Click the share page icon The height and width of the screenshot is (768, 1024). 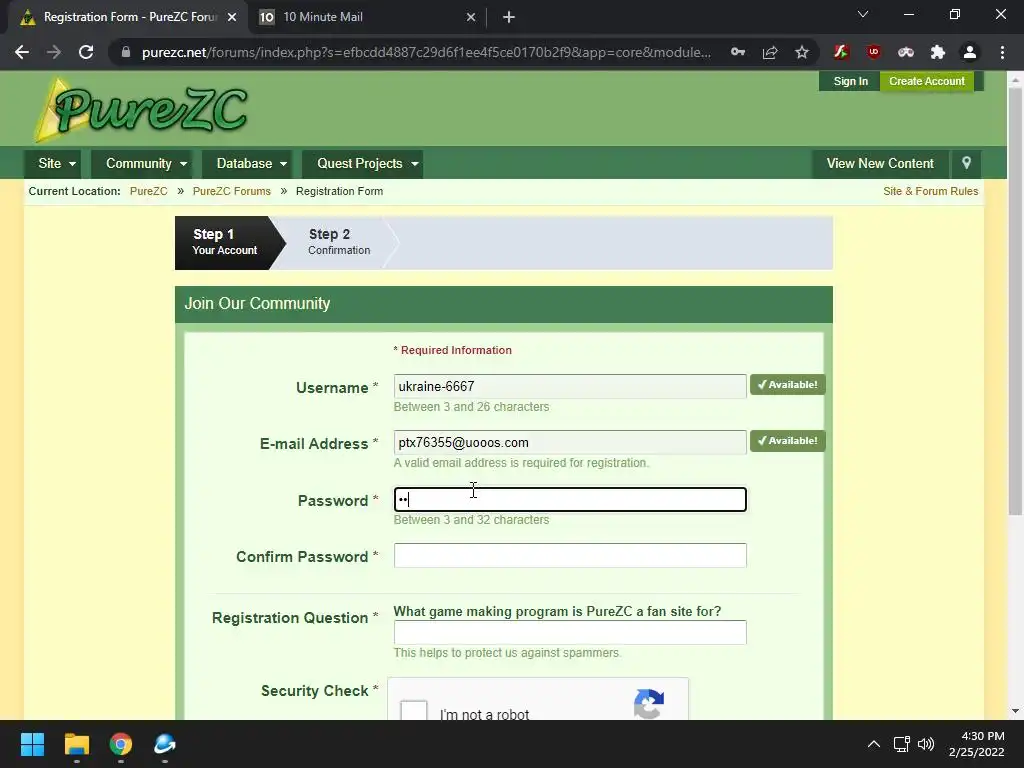tap(770, 52)
